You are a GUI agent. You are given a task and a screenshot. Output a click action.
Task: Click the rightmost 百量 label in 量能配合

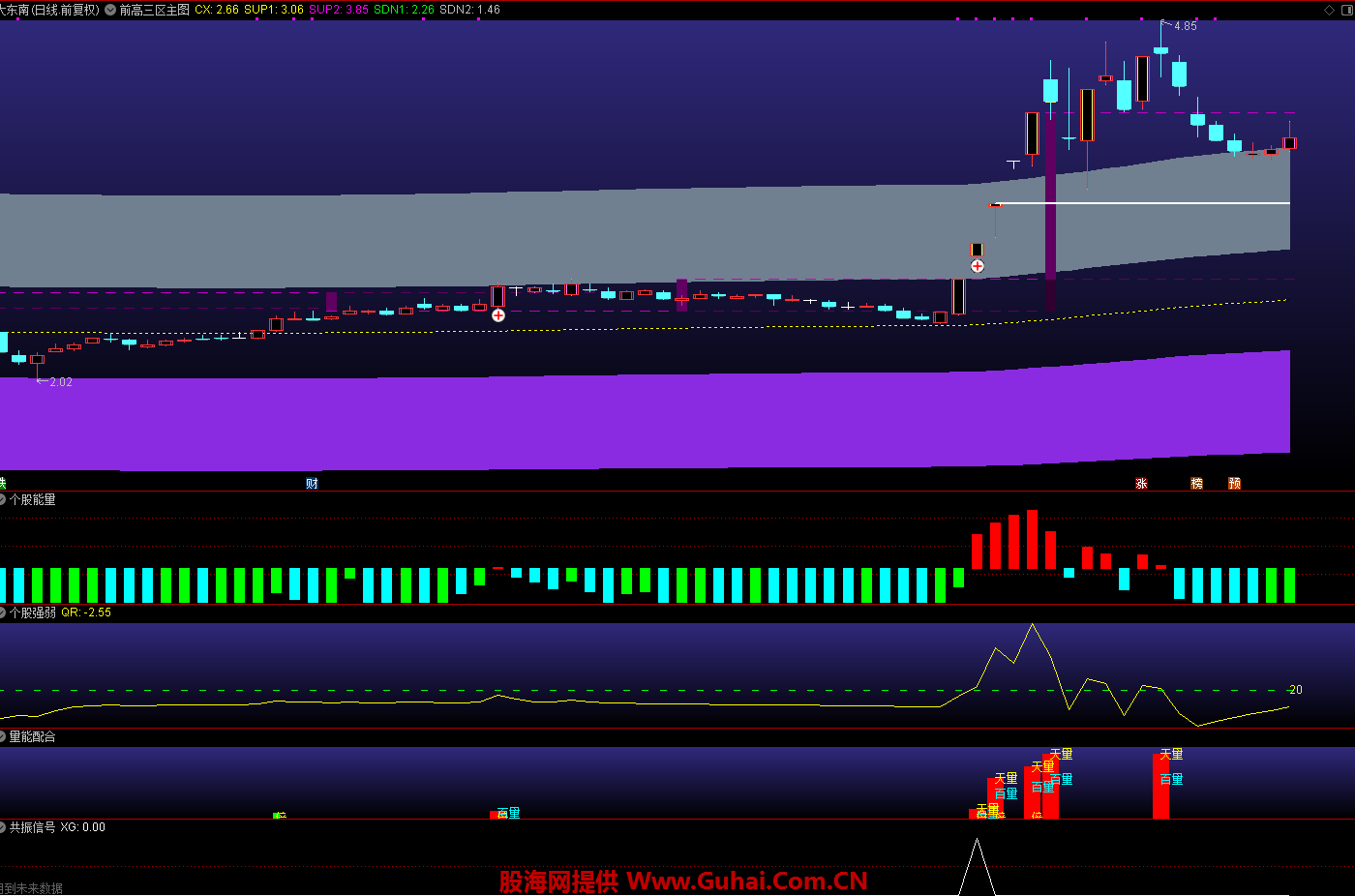1171,779
